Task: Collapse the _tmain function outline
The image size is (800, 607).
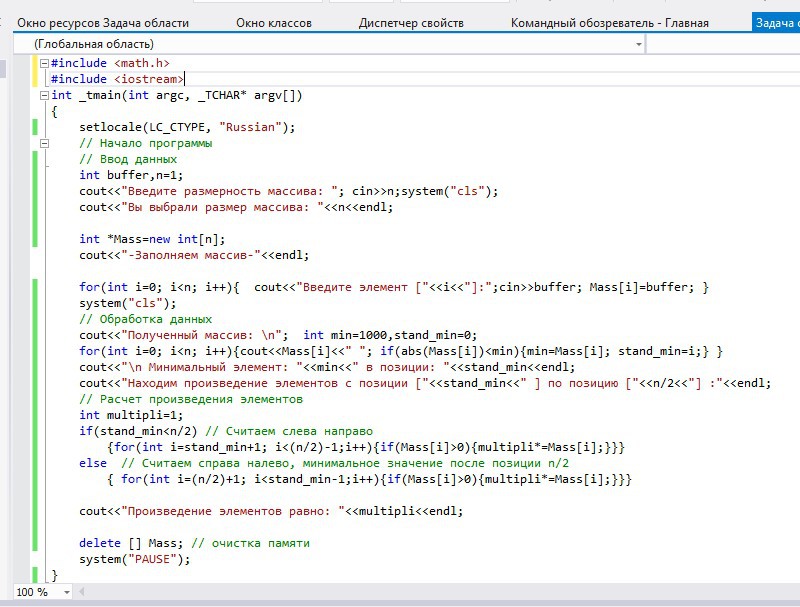Action: point(44,95)
